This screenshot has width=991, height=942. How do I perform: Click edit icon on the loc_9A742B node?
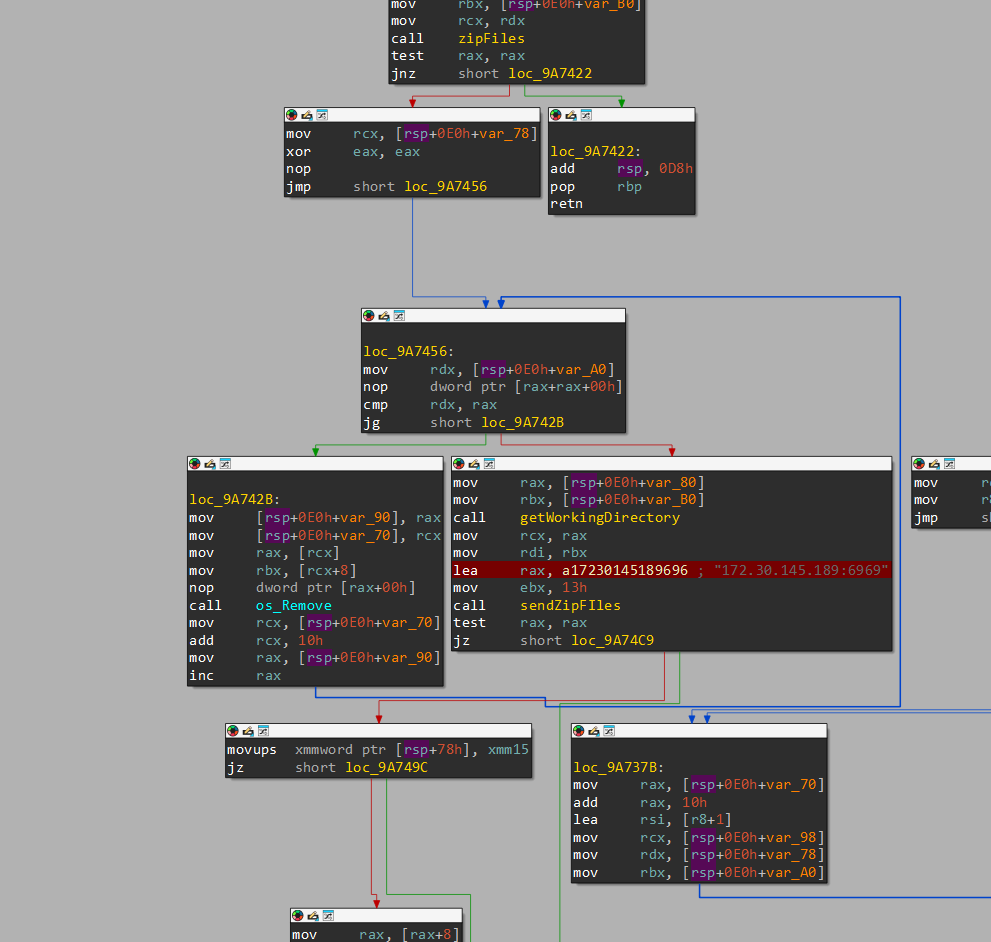(209, 464)
